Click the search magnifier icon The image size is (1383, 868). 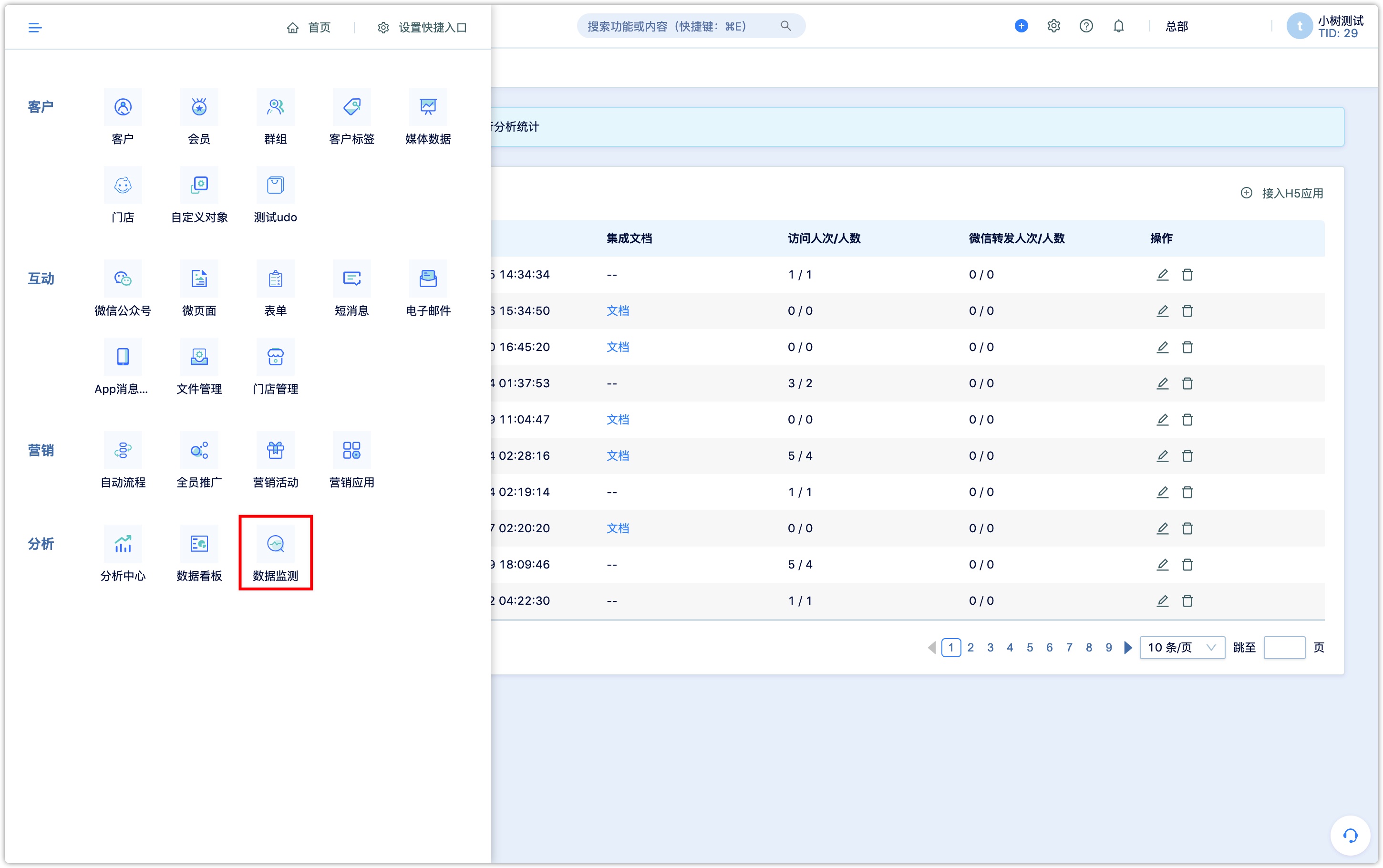(x=785, y=26)
